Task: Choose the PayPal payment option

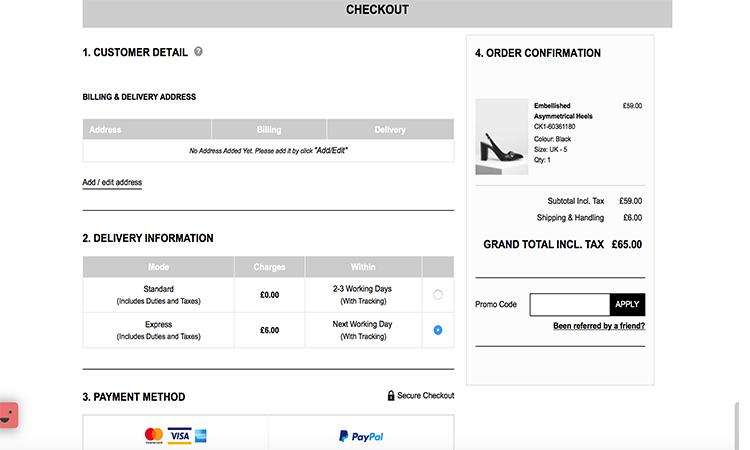Action: (x=360, y=436)
